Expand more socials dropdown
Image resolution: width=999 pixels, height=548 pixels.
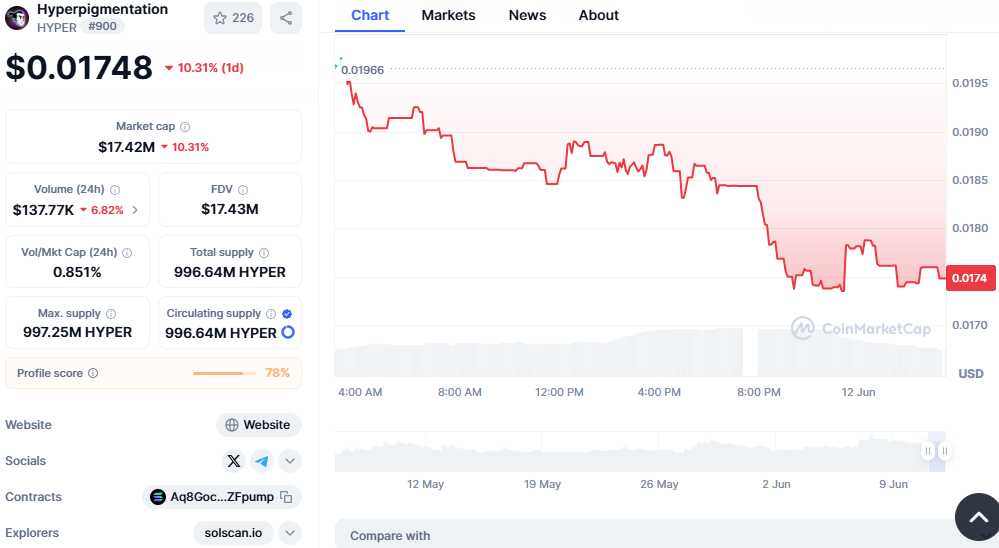coord(289,461)
